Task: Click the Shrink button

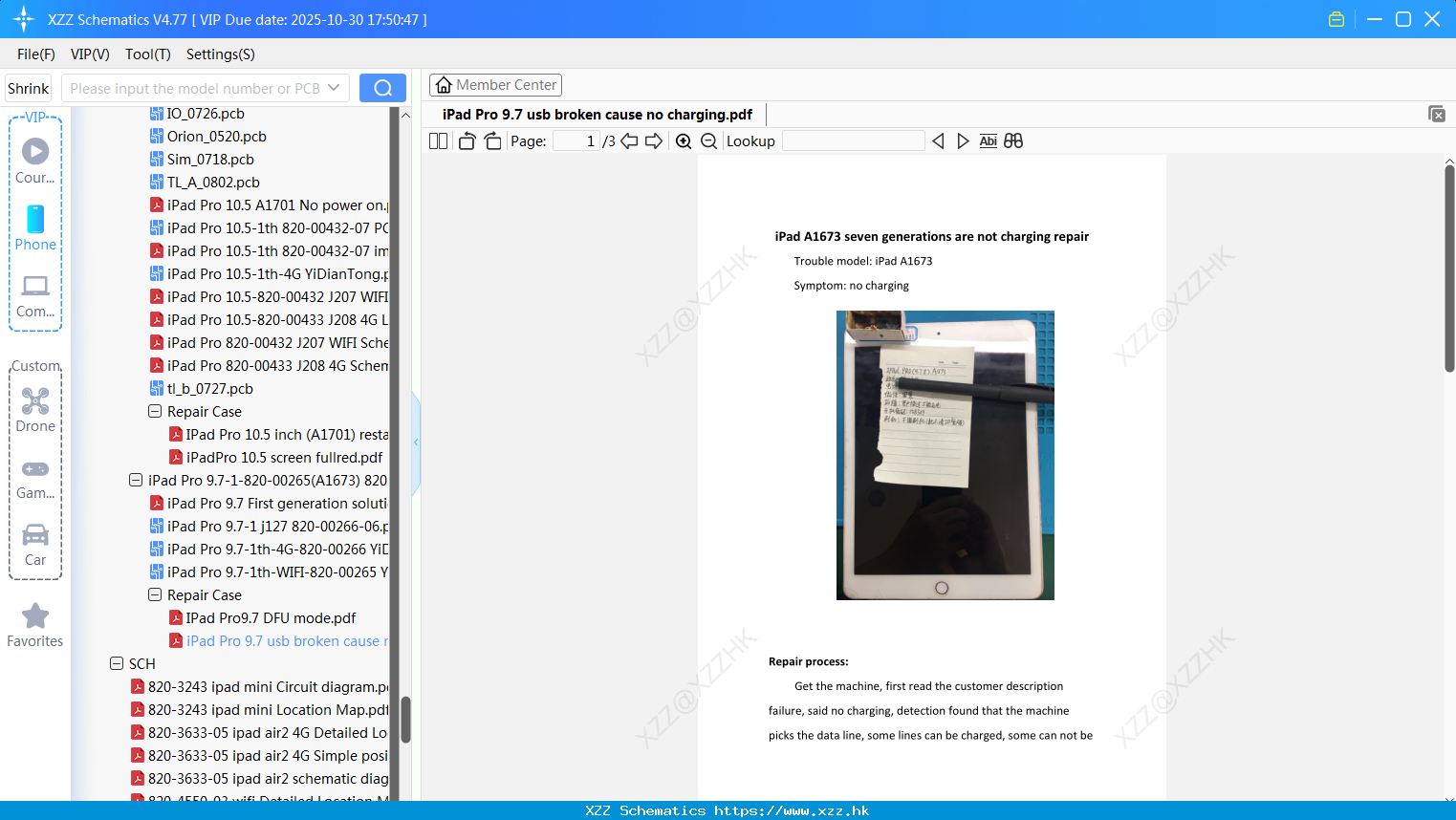Action: tap(29, 88)
